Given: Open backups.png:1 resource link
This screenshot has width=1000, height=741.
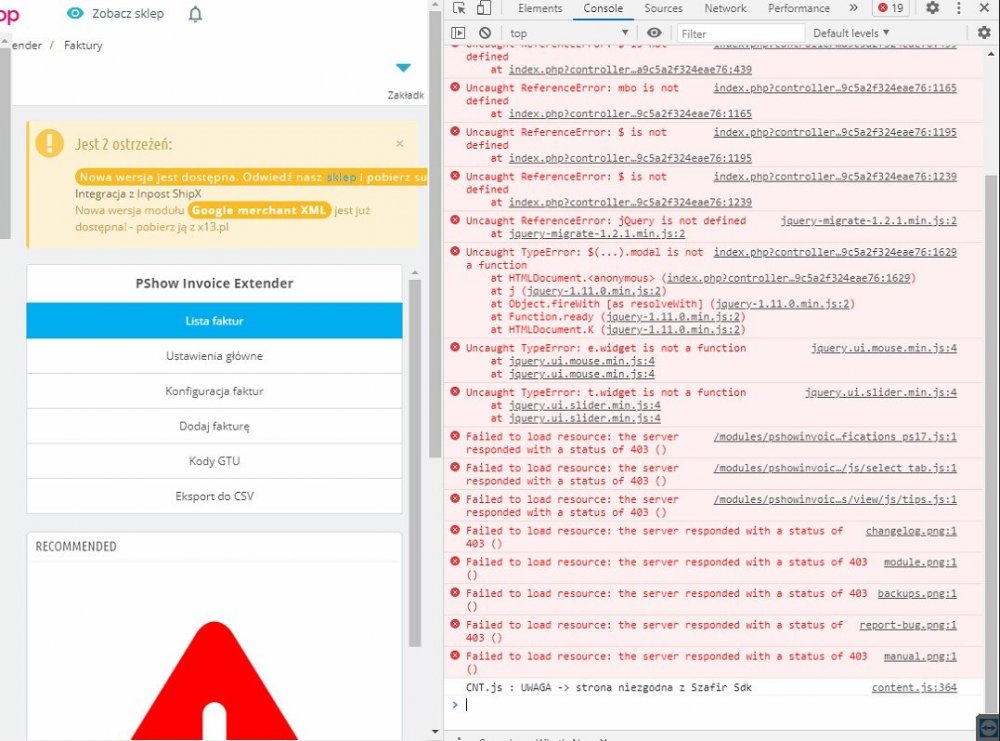Looking at the screenshot, I should [x=917, y=593].
